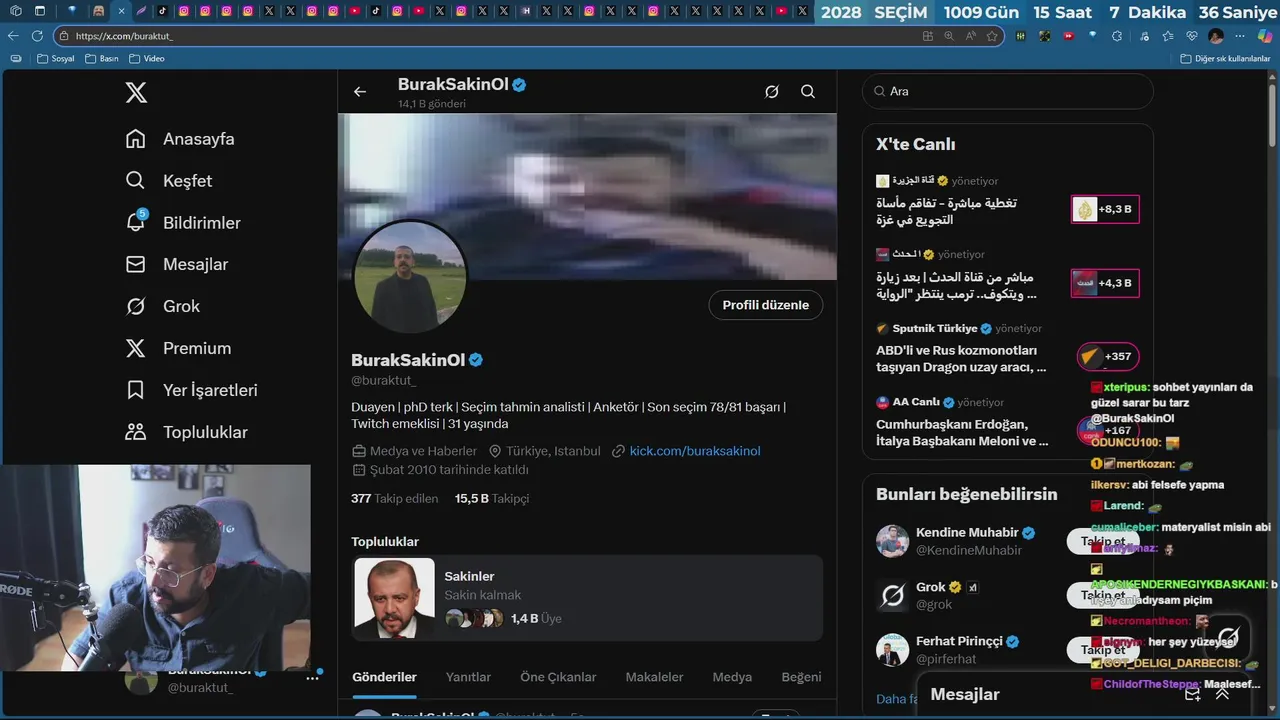
Task: Click the red fast-forward extension icon
Action: point(1069,36)
